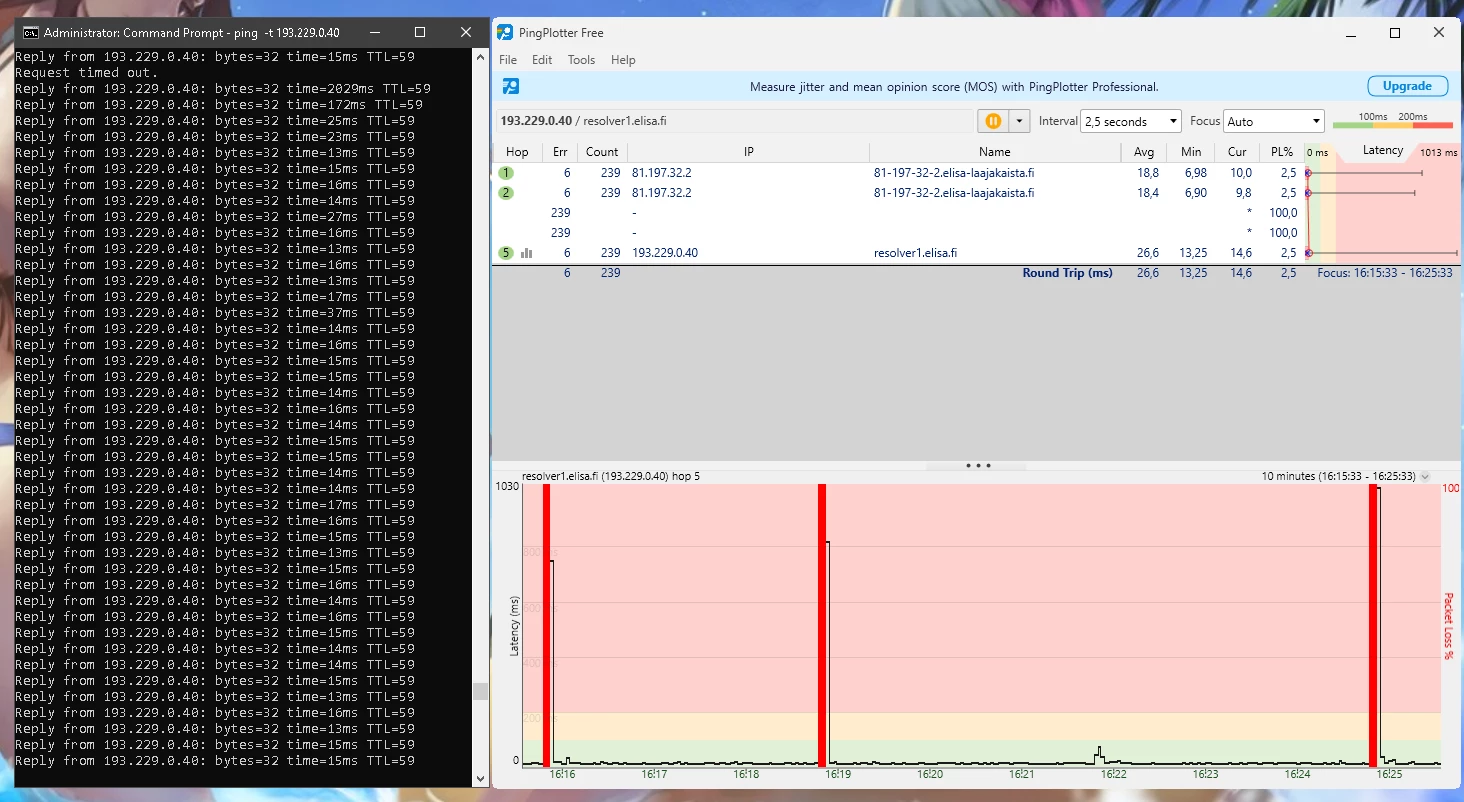
Task: Select the hop 2 name 81-197-32-2.elisa-laajakaista.fi
Action: coord(954,193)
